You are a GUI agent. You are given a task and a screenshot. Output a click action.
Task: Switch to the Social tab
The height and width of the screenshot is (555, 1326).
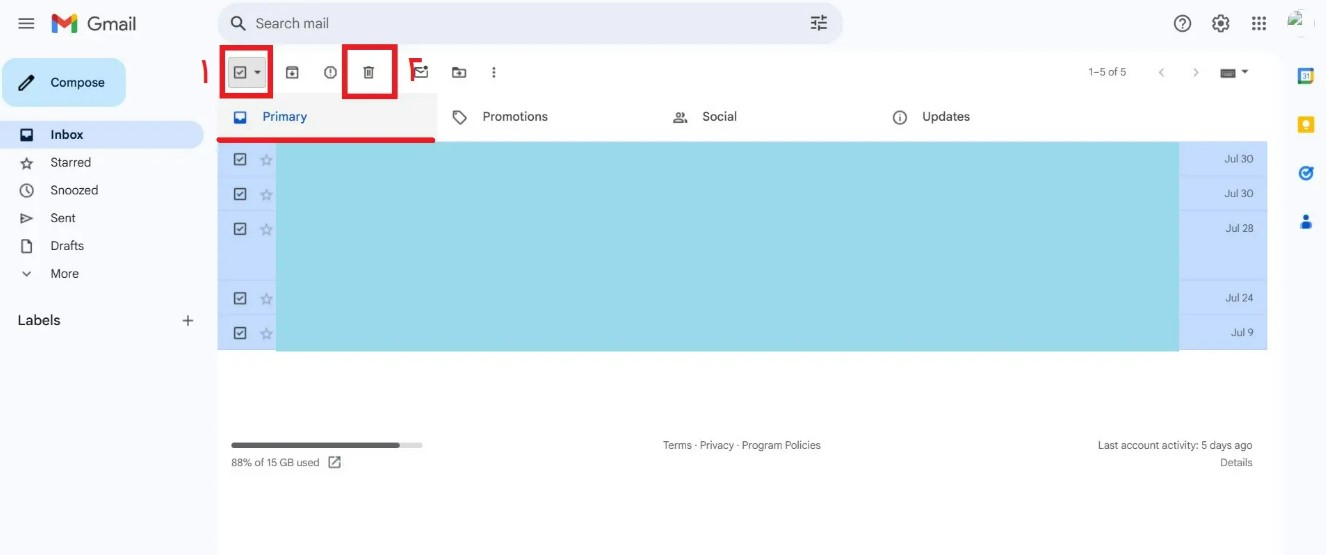718,117
